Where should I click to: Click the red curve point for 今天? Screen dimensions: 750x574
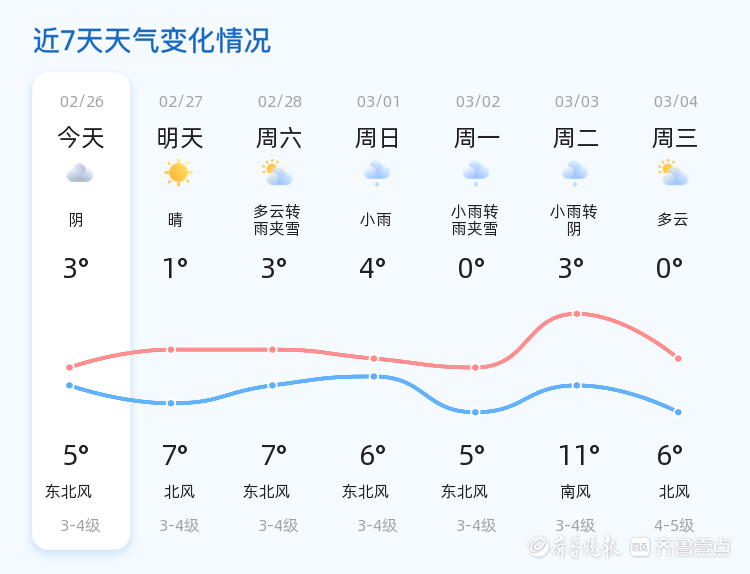[70, 368]
